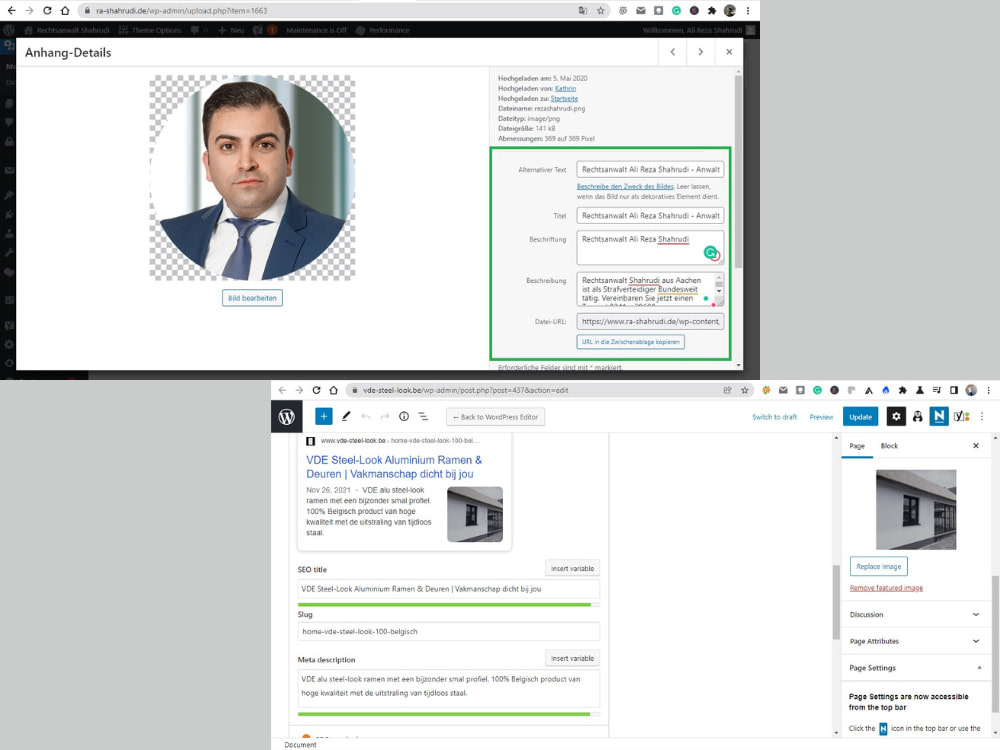The height and width of the screenshot is (750, 1000).
Task: Click the VDE Steel-Look snippet preview title
Action: (394, 467)
